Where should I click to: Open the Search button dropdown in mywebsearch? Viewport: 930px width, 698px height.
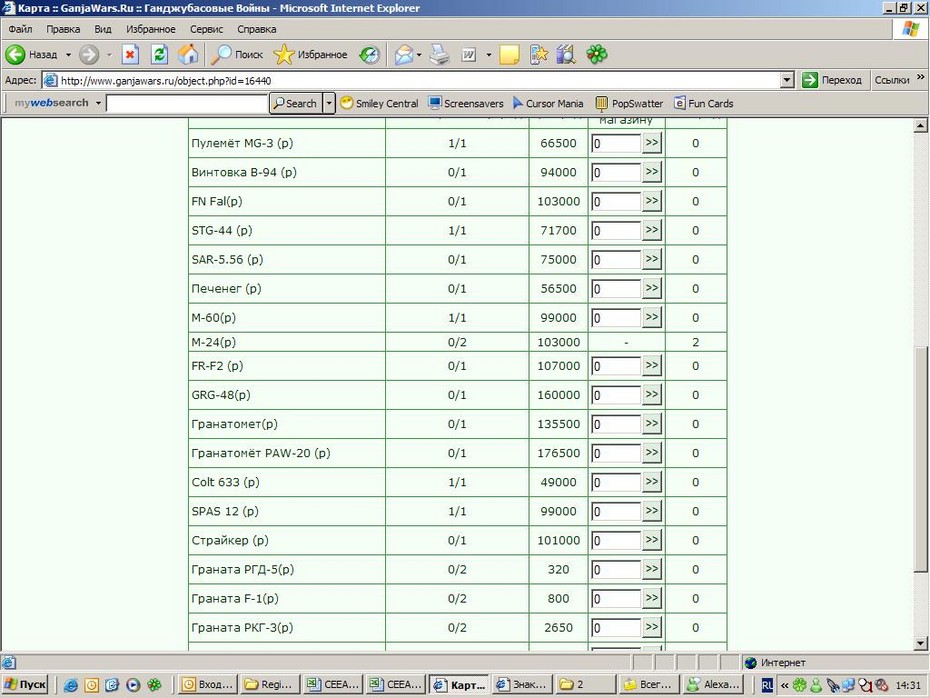click(329, 103)
